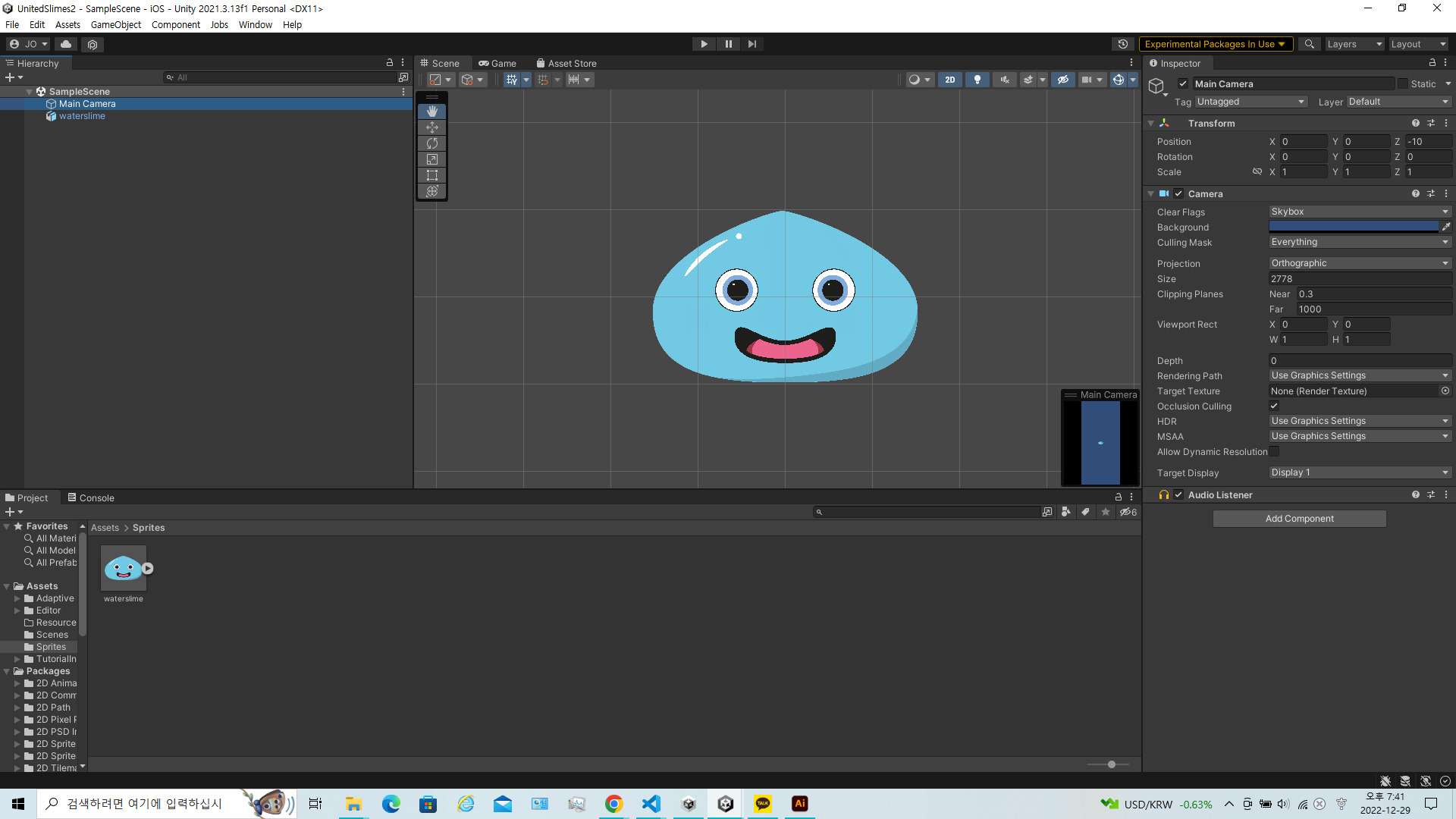Open the Layer dropdown Default
The height and width of the screenshot is (819, 1456).
pos(1399,102)
